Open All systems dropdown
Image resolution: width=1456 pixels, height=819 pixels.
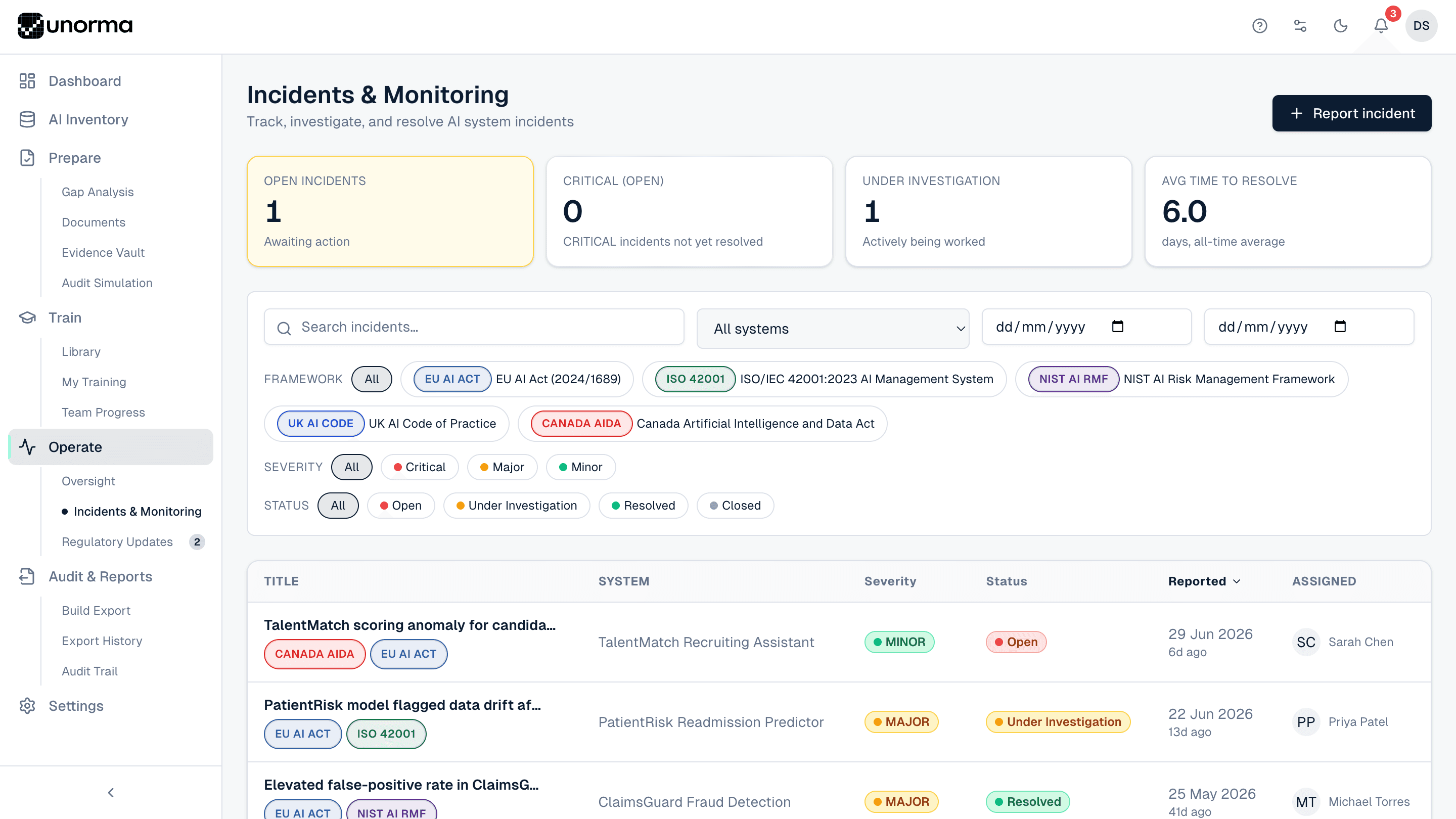833,329
